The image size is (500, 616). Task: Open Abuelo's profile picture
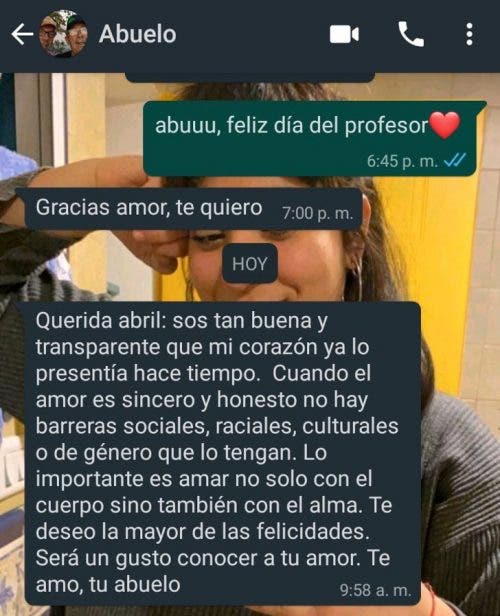tap(63, 34)
